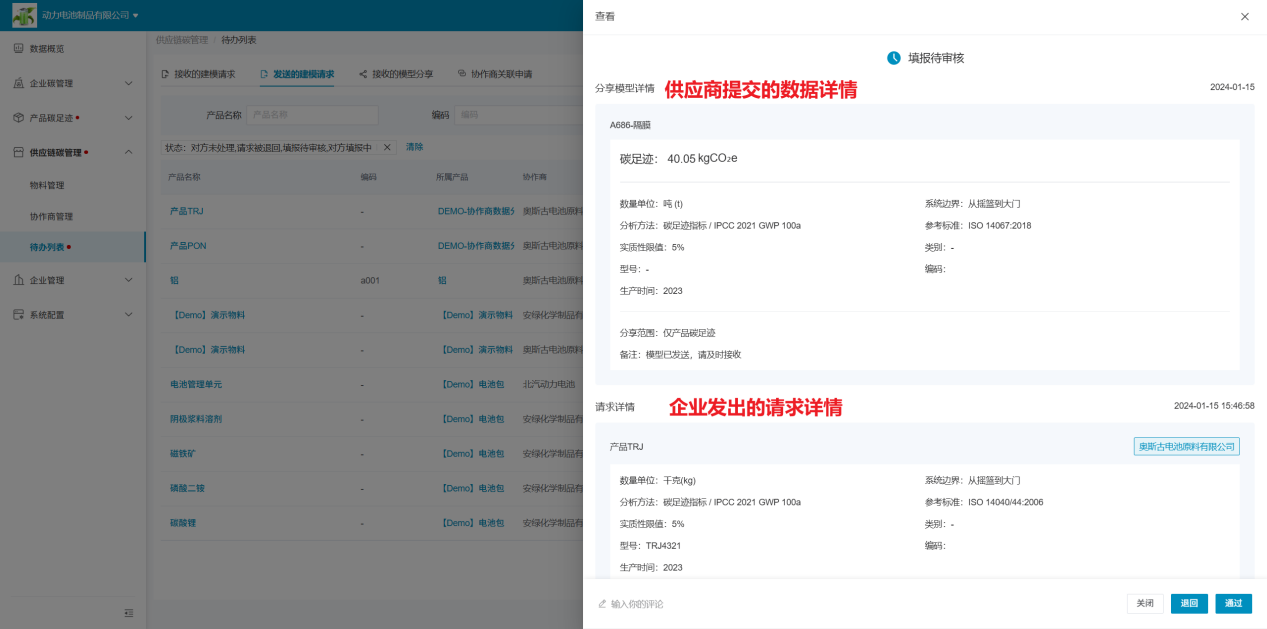Expand the 企业碳管理 menu chevron
This screenshot has height=629, width=1267.
[x=128, y=84]
